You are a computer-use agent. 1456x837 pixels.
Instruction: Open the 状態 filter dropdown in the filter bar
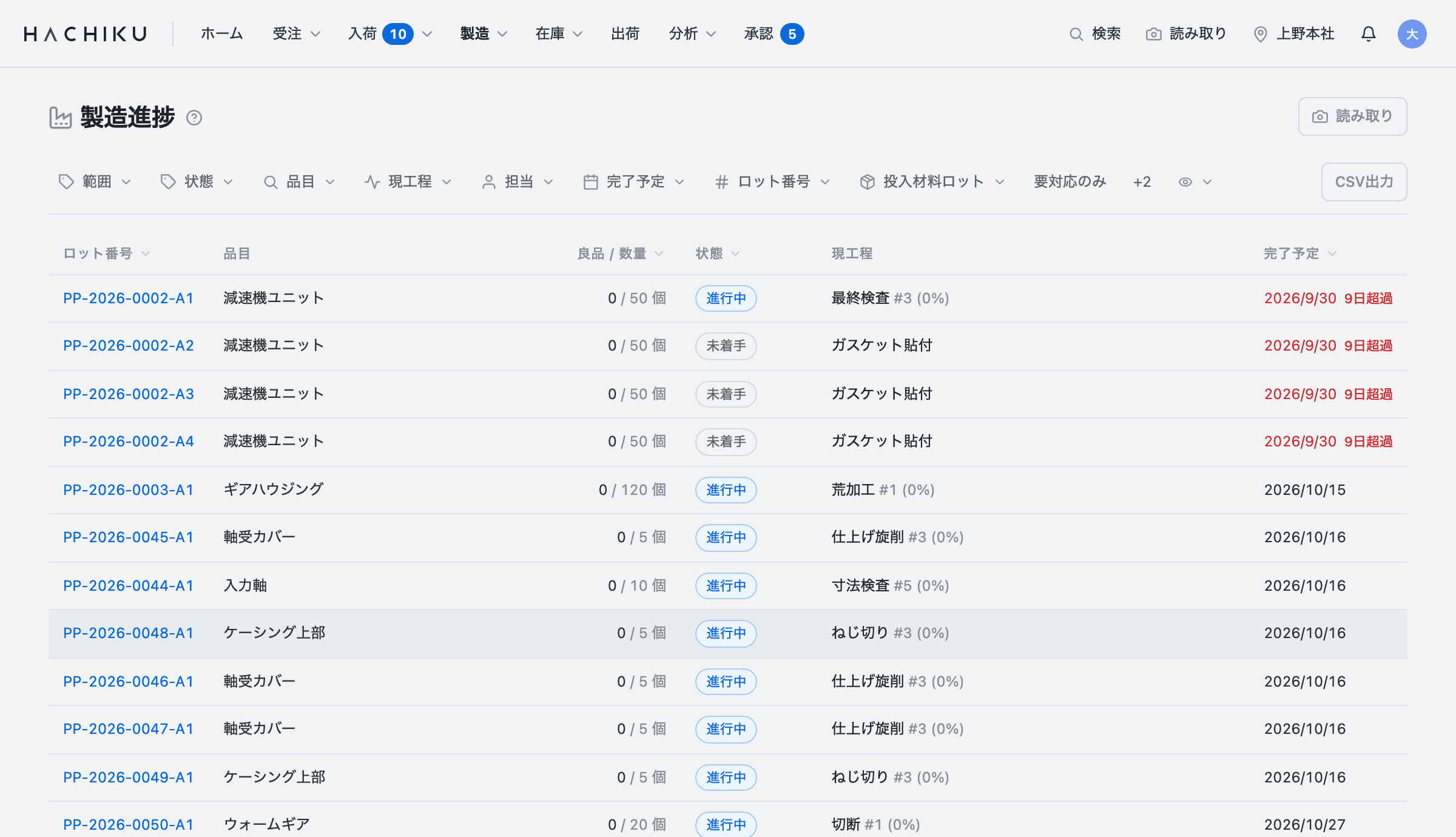pos(197,182)
